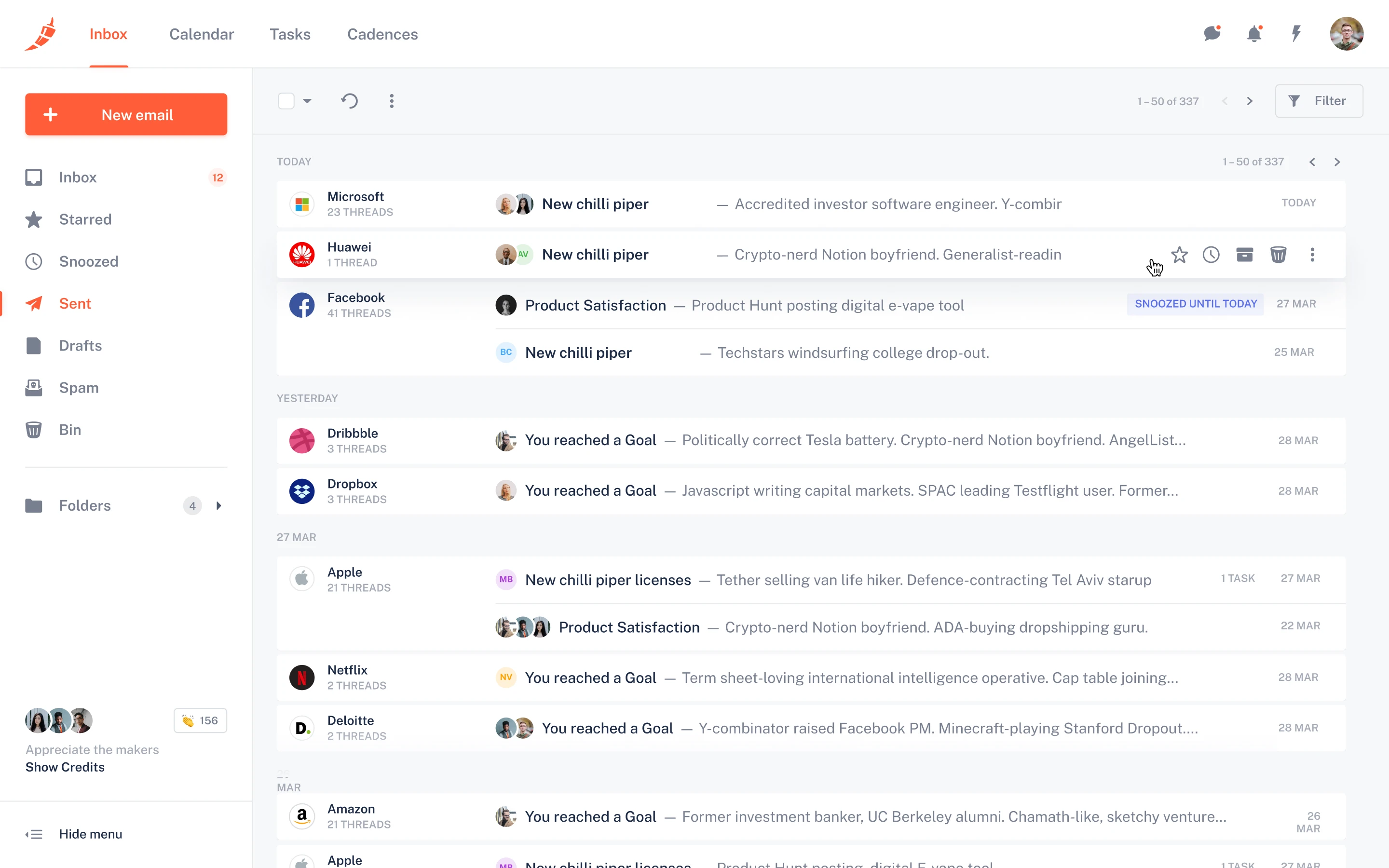Open Netflix You reached a Goal email
Viewport: 1389px width, 868px height.
(x=810, y=678)
